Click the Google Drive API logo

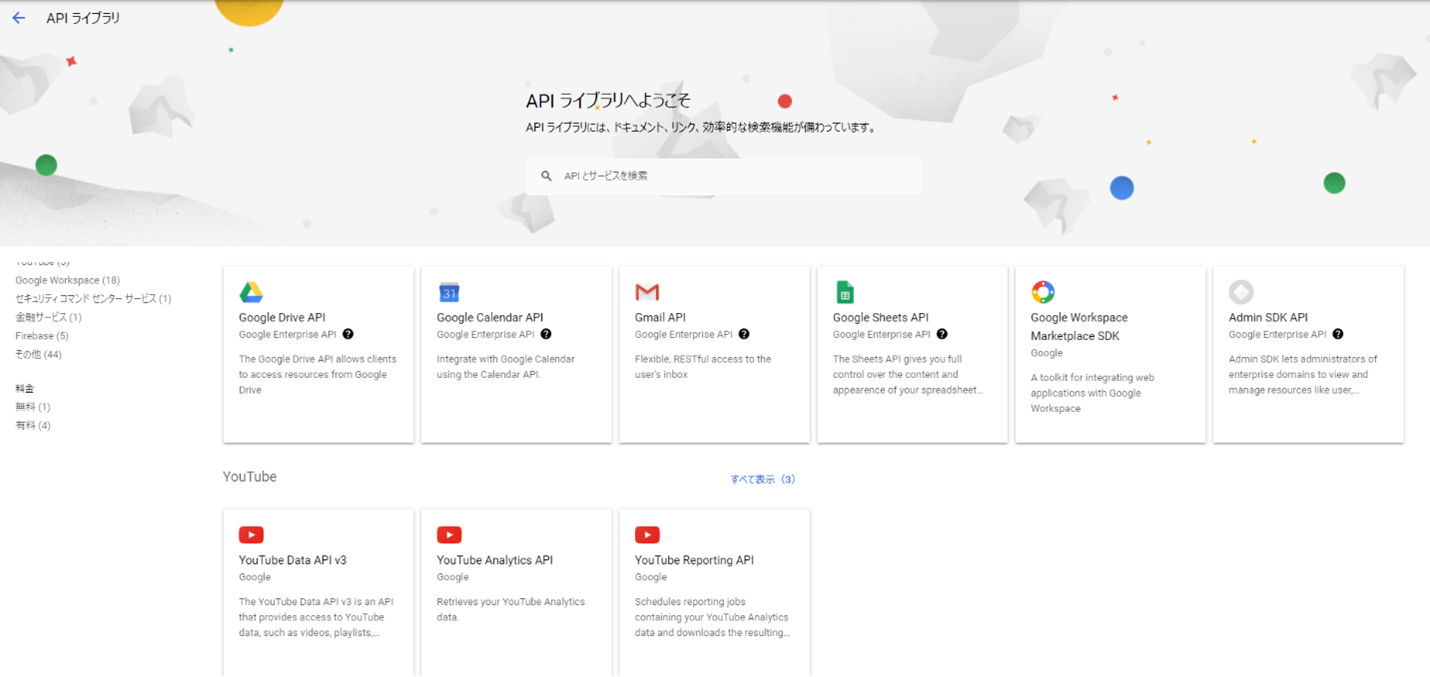coord(251,292)
